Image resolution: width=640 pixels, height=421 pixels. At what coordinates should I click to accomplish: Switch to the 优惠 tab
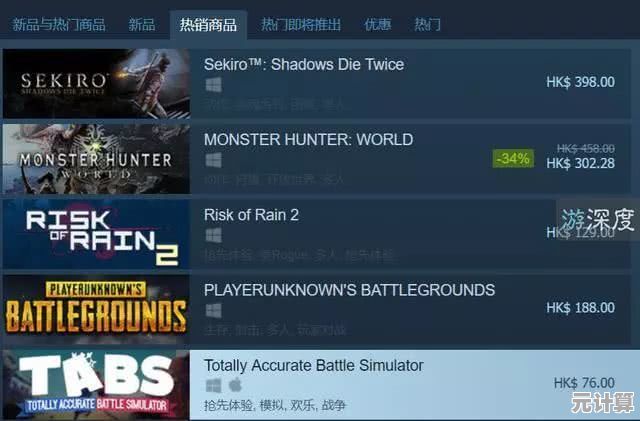click(x=378, y=25)
